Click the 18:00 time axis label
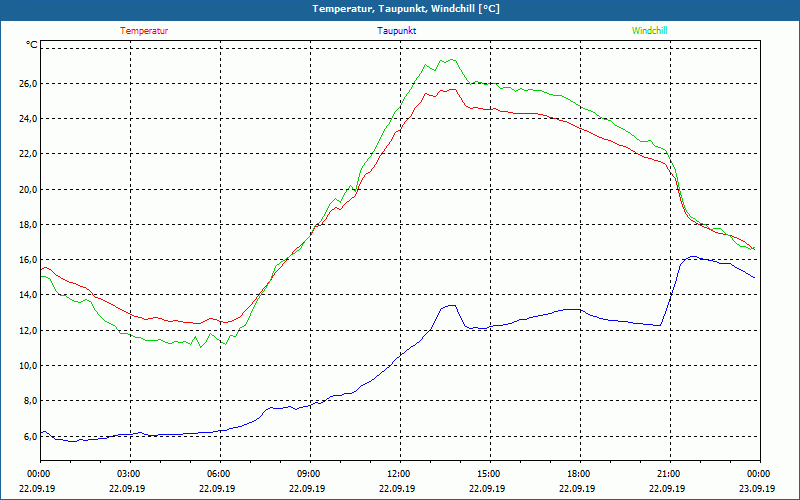 tap(580, 474)
